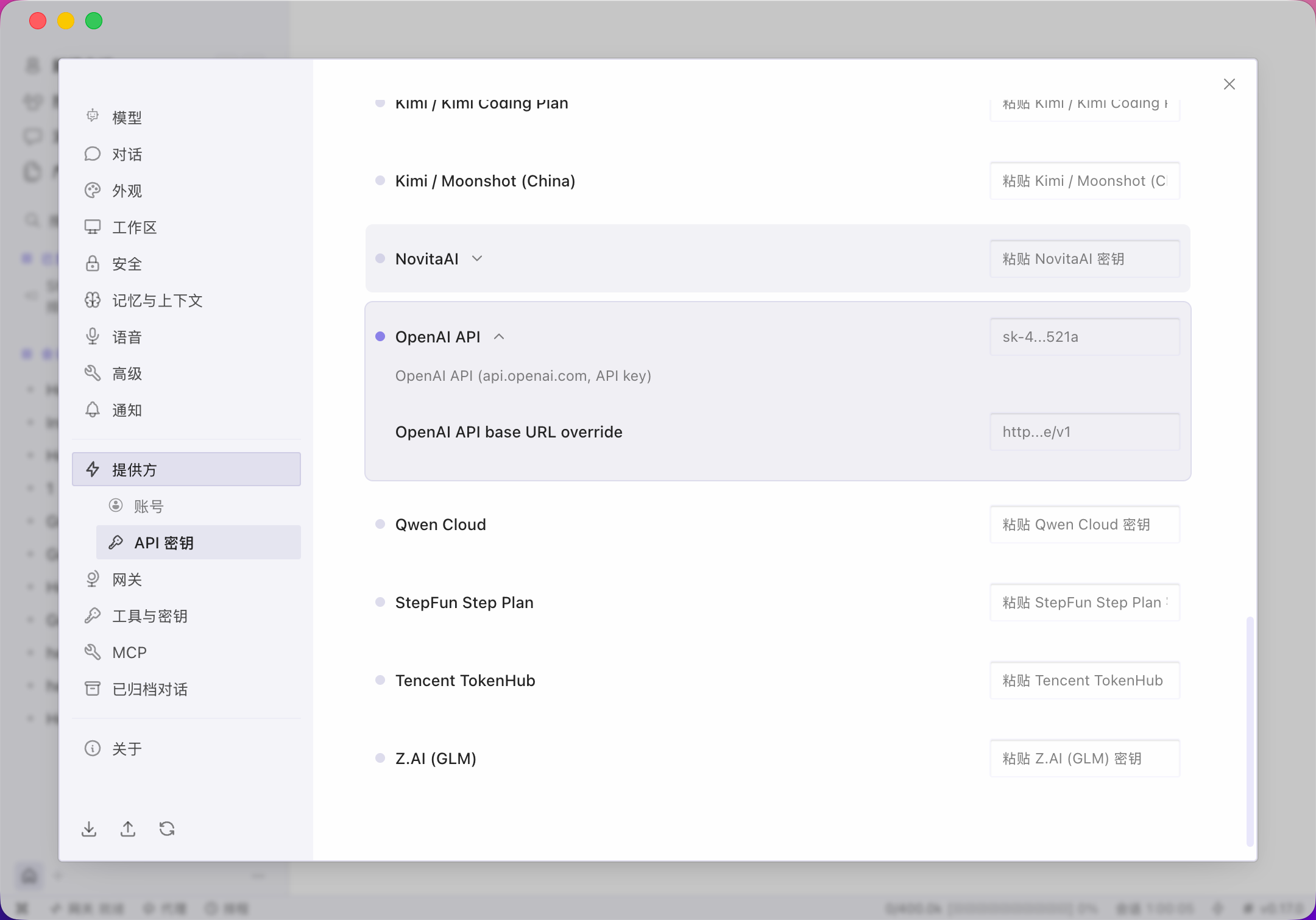Click the Qwen Cloud provider label

coord(440,525)
